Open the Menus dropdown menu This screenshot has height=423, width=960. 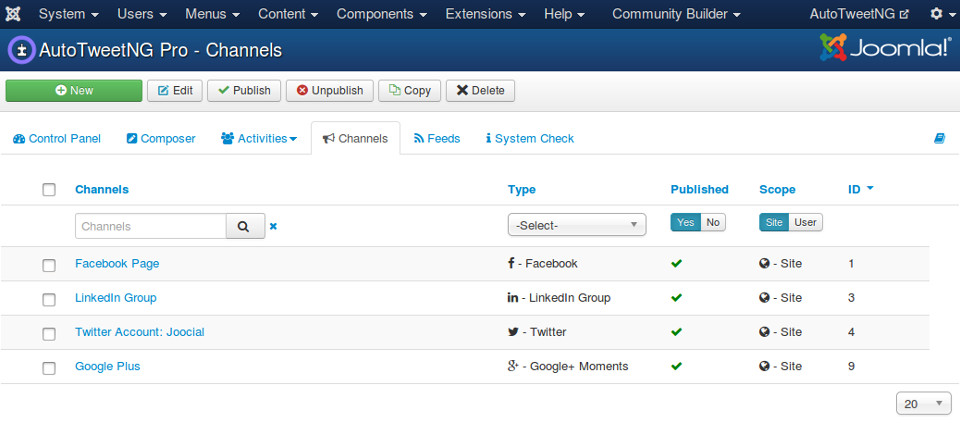pyautogui.click(x=212, y=13)
